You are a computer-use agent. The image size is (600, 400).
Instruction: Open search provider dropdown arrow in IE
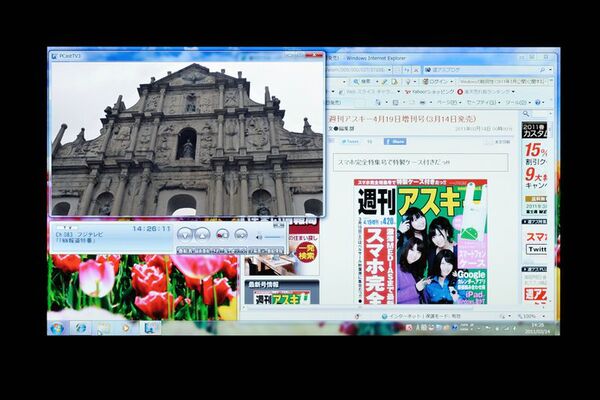(x=550, y=70)
